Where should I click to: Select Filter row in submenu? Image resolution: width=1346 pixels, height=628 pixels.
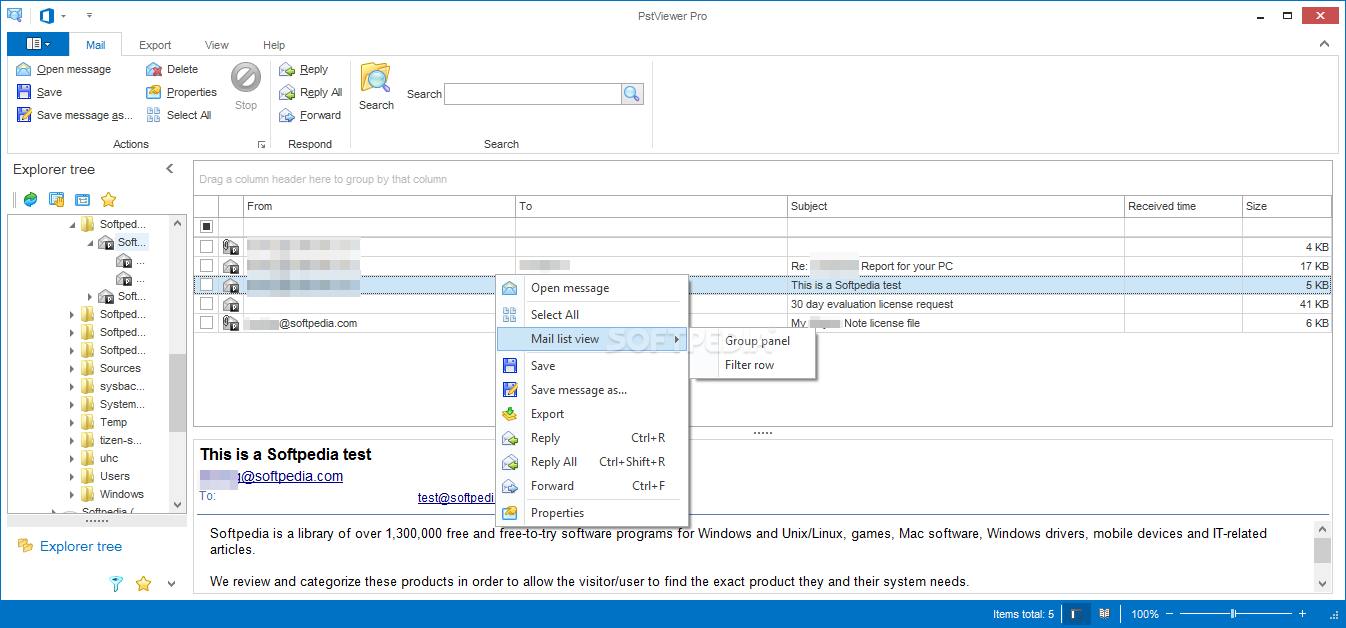[x=757, y=365]
